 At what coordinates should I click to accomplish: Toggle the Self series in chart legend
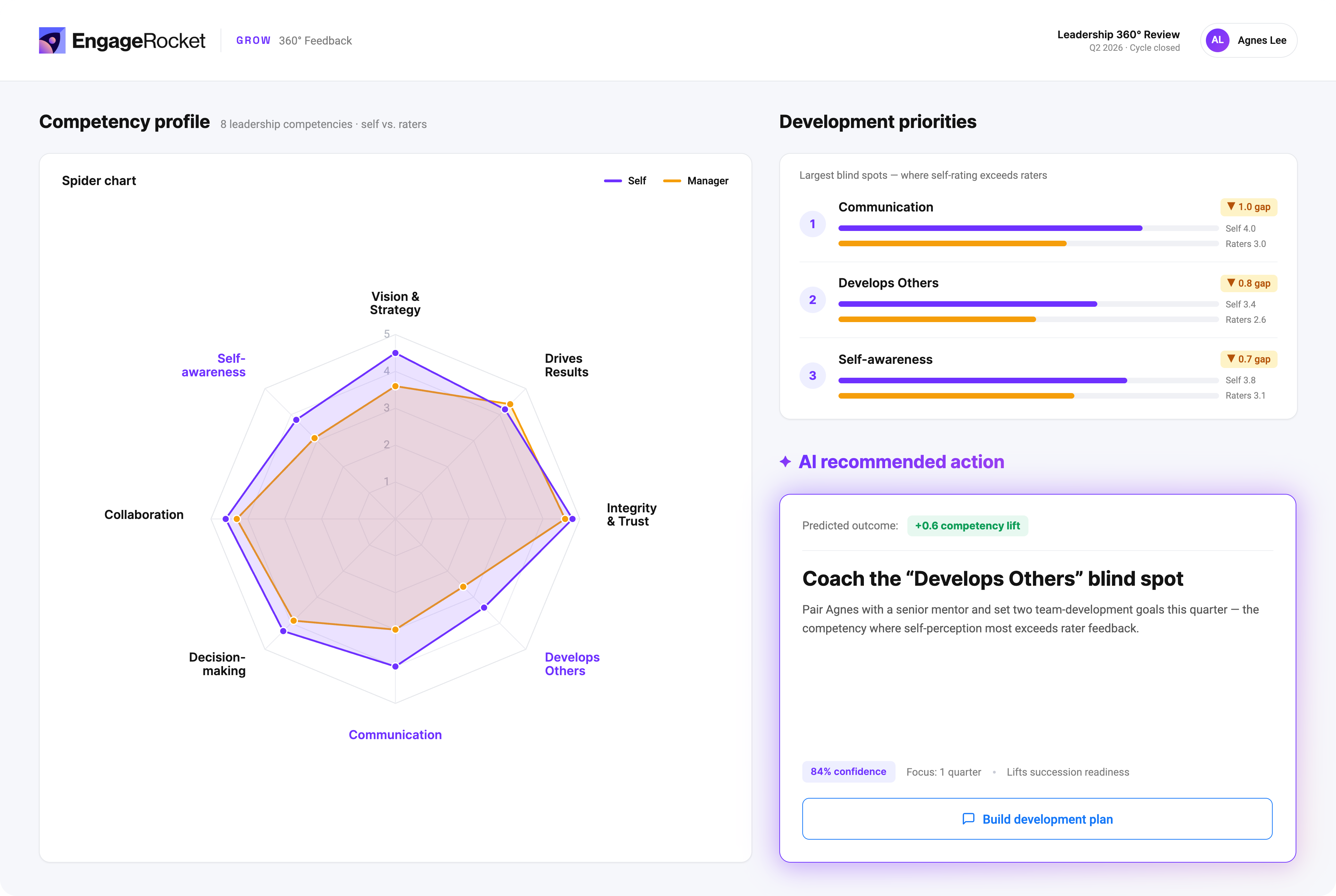coord(625,181)
